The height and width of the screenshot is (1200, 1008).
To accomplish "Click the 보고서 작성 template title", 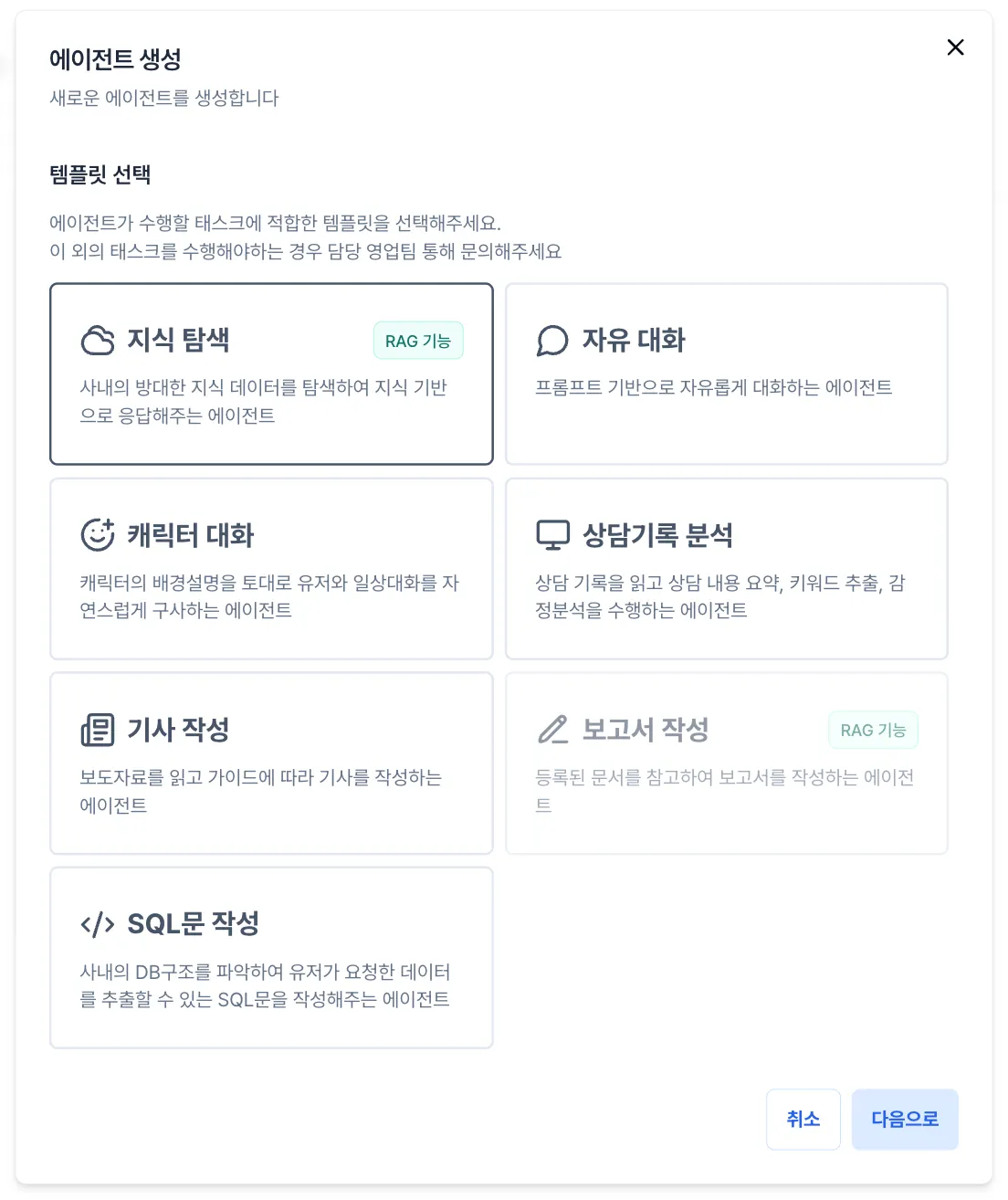I will [646, 730].
